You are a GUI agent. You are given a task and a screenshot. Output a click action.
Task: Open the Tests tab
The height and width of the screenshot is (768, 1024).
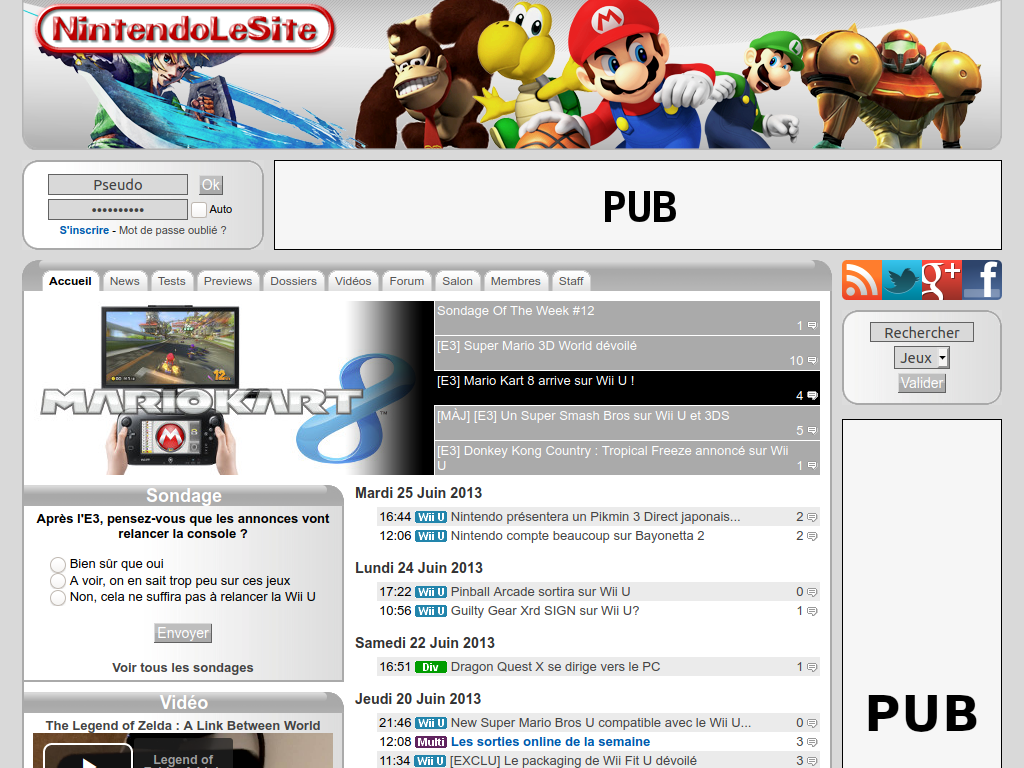[x=171, y=281]
